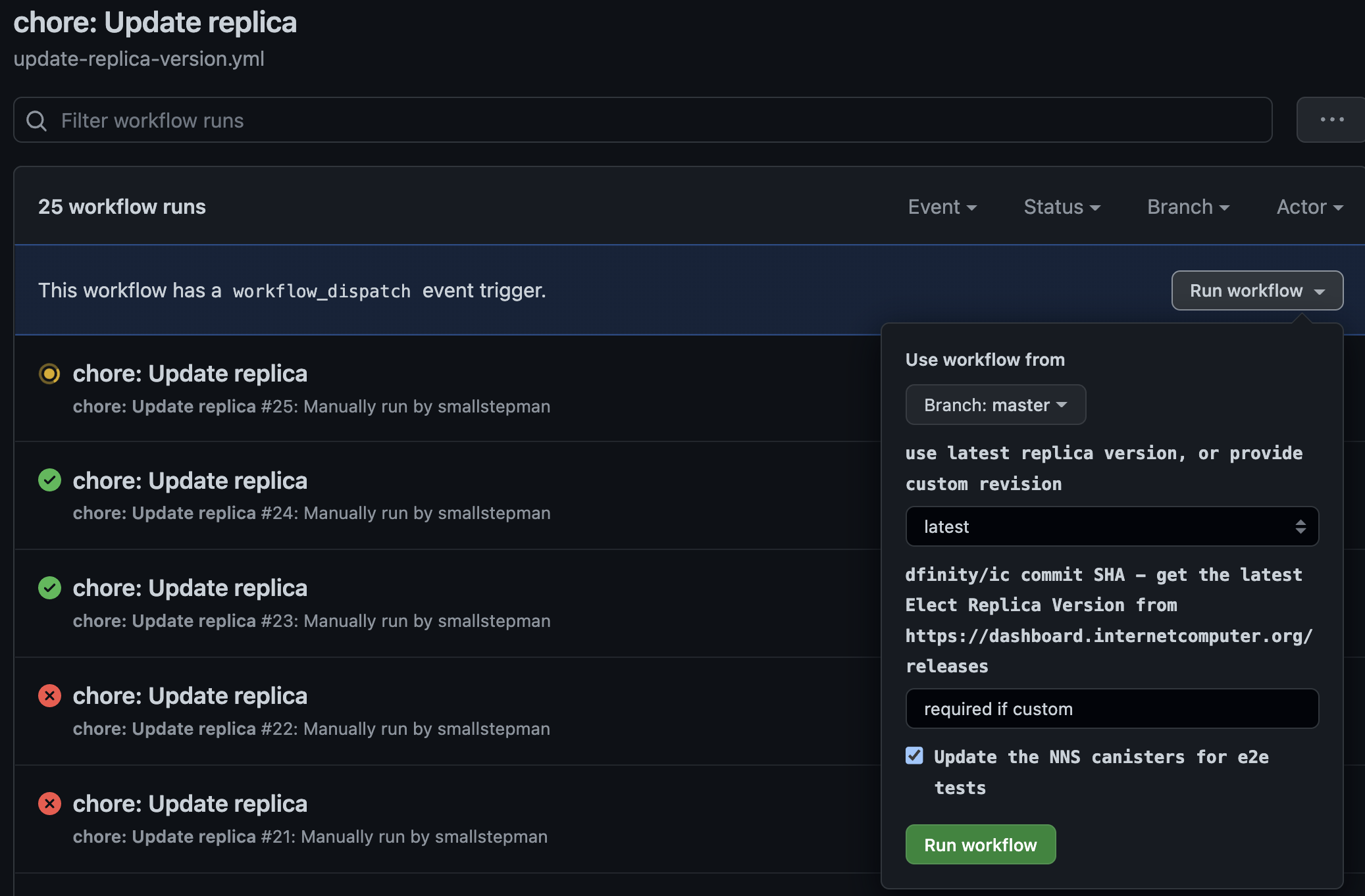The image size is (1365, 896).
Task: Click the green success icon of run #23
Action: 49,587
